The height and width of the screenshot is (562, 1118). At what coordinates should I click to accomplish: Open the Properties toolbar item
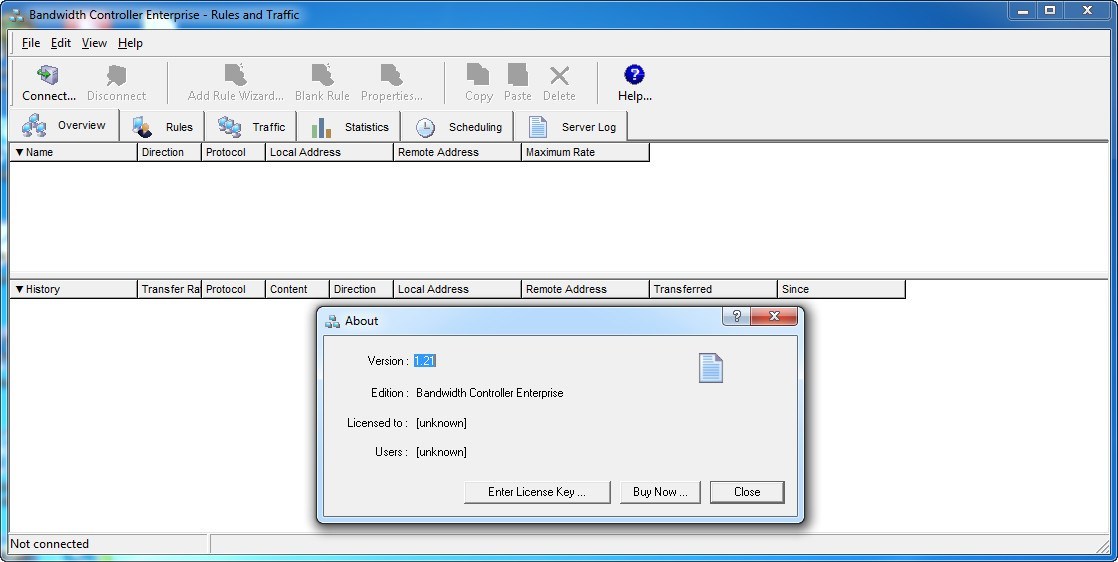point(391,83)
